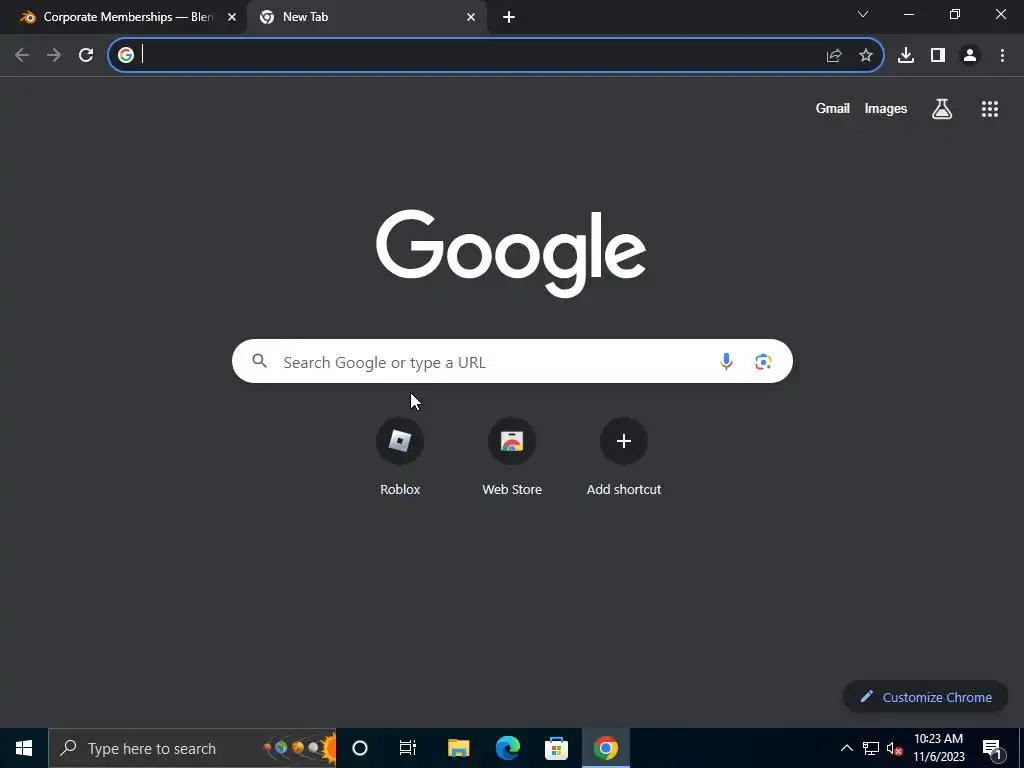
Task: Open the Search Labs flask icon
Action: 942,108
